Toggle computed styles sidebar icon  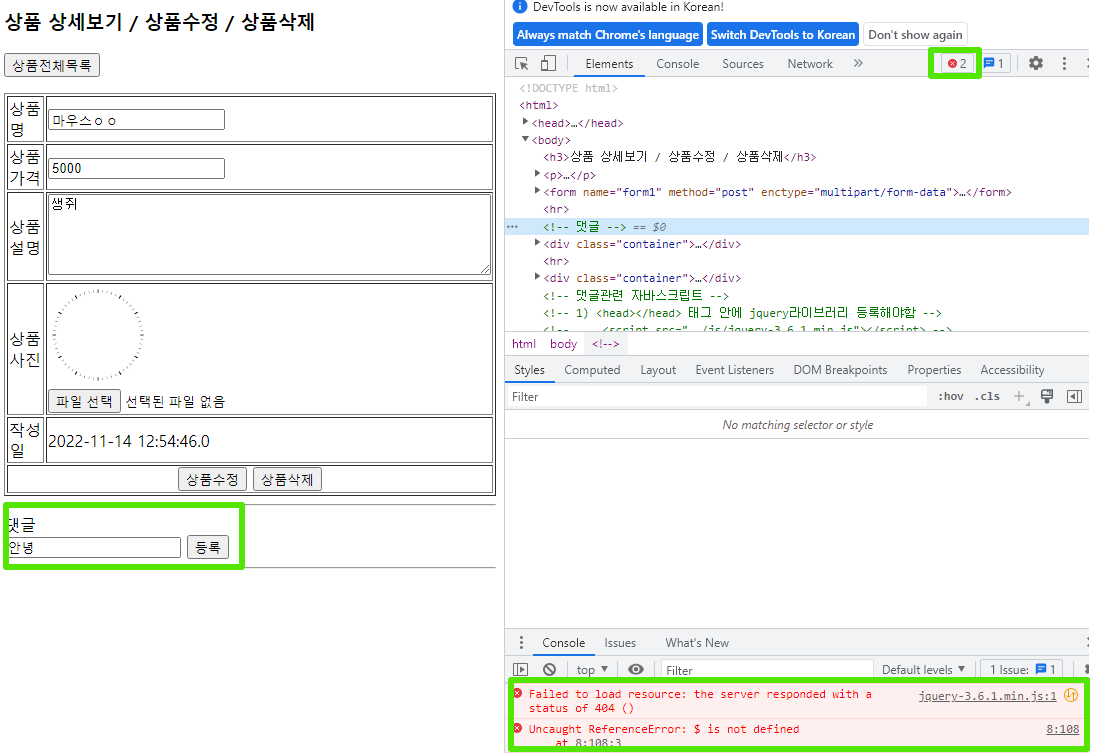[x=1075, y=397]
